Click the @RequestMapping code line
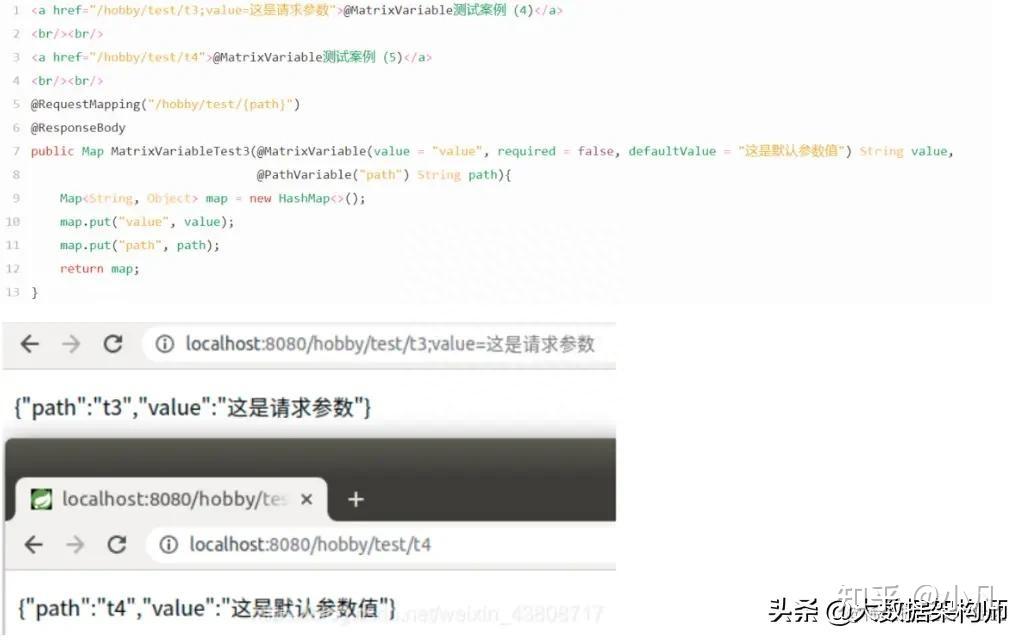Viewport: 1026px width, 642px height. 165,105
